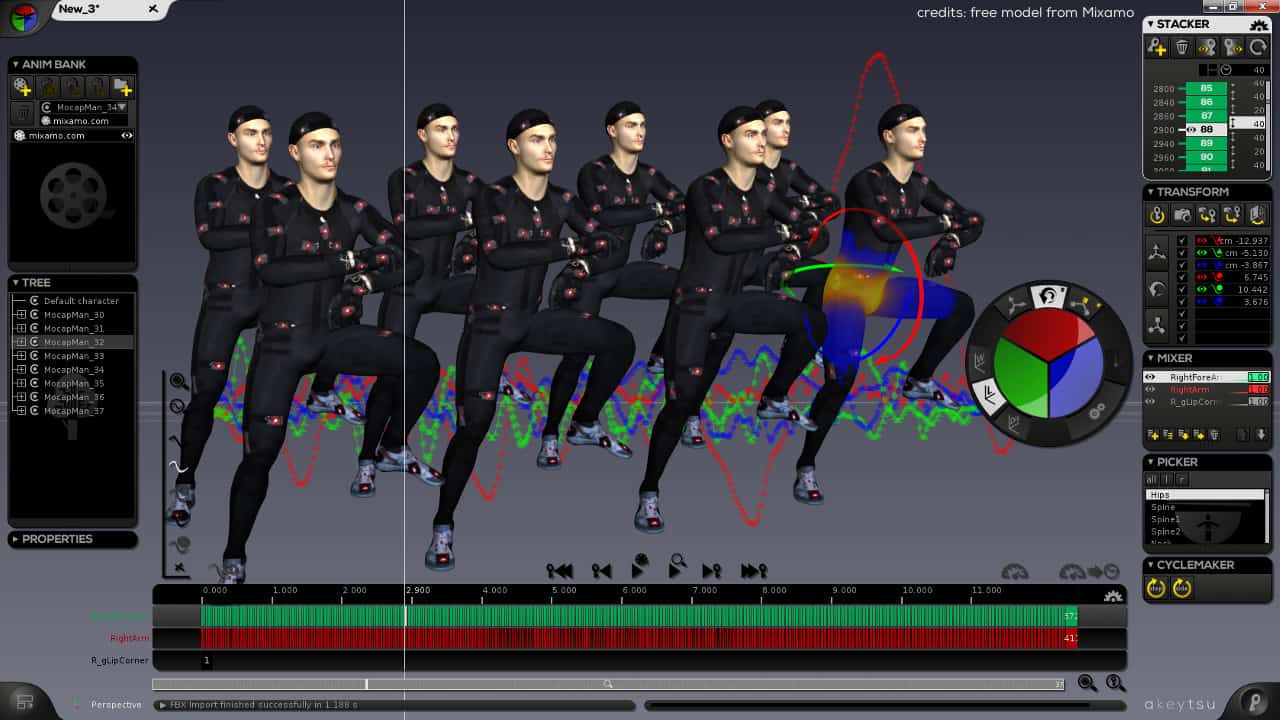Click the Stacker settings gear icon
This screenshot has height=720, width=1280.
1259,25
